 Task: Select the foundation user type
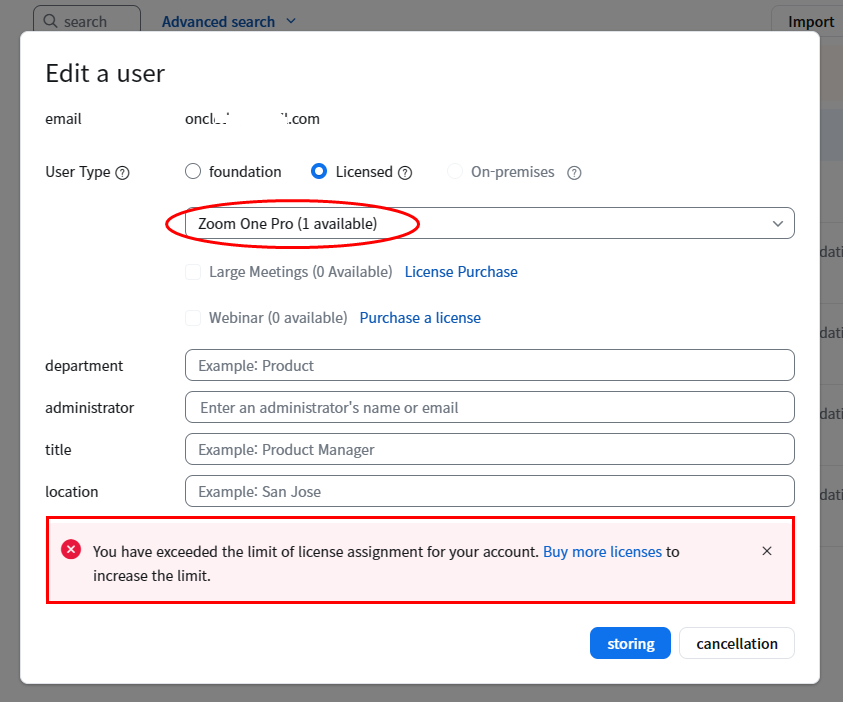193,172
